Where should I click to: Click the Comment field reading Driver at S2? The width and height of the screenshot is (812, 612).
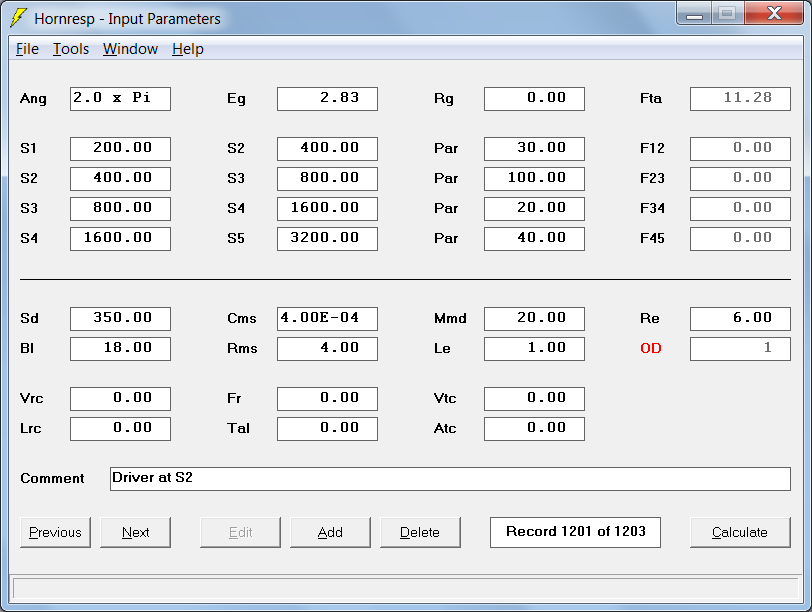click(x=450, y=478)
